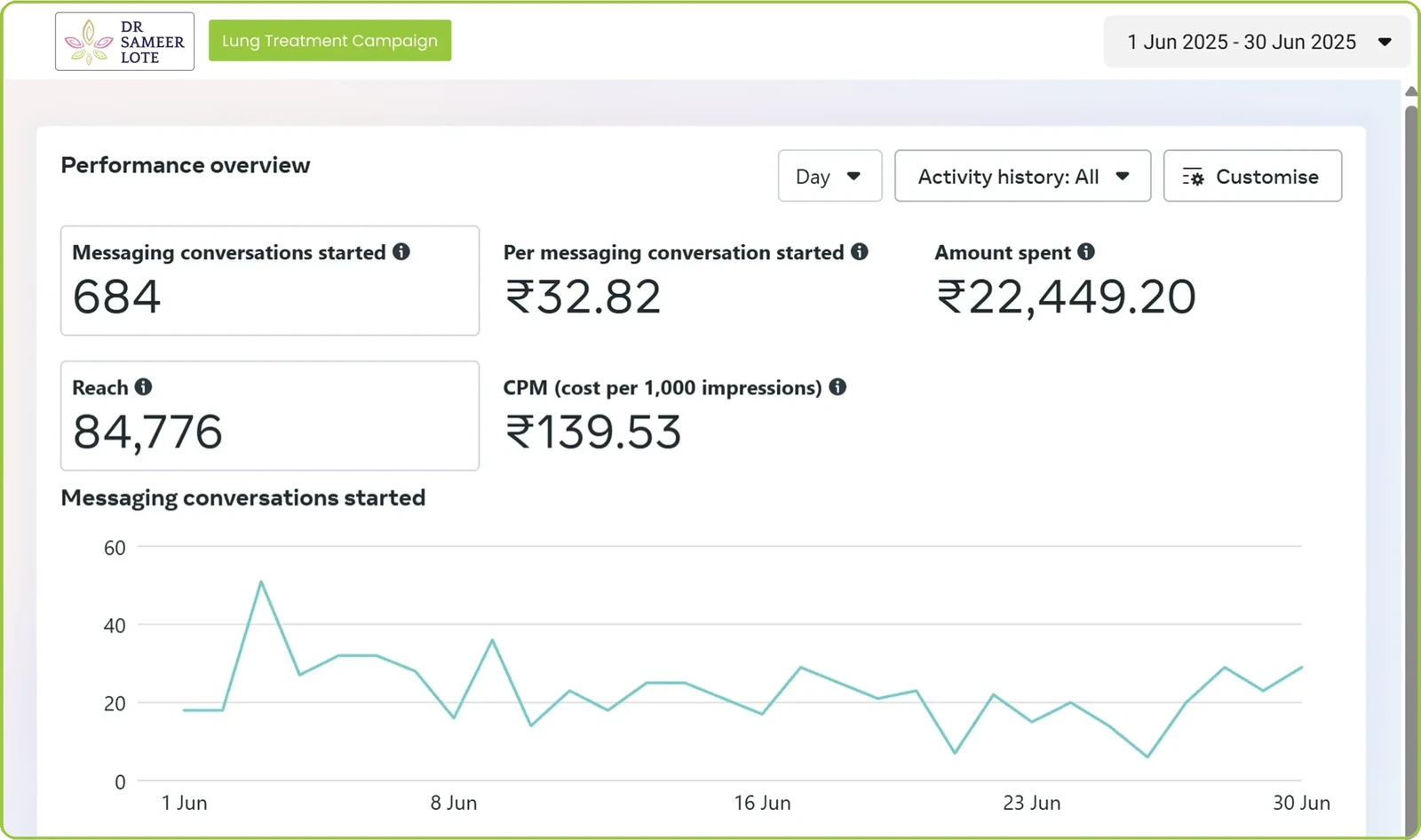Viewport: 1421px width, 840px height.
Task: Click the 84,776 reach value
Action: 147,432
